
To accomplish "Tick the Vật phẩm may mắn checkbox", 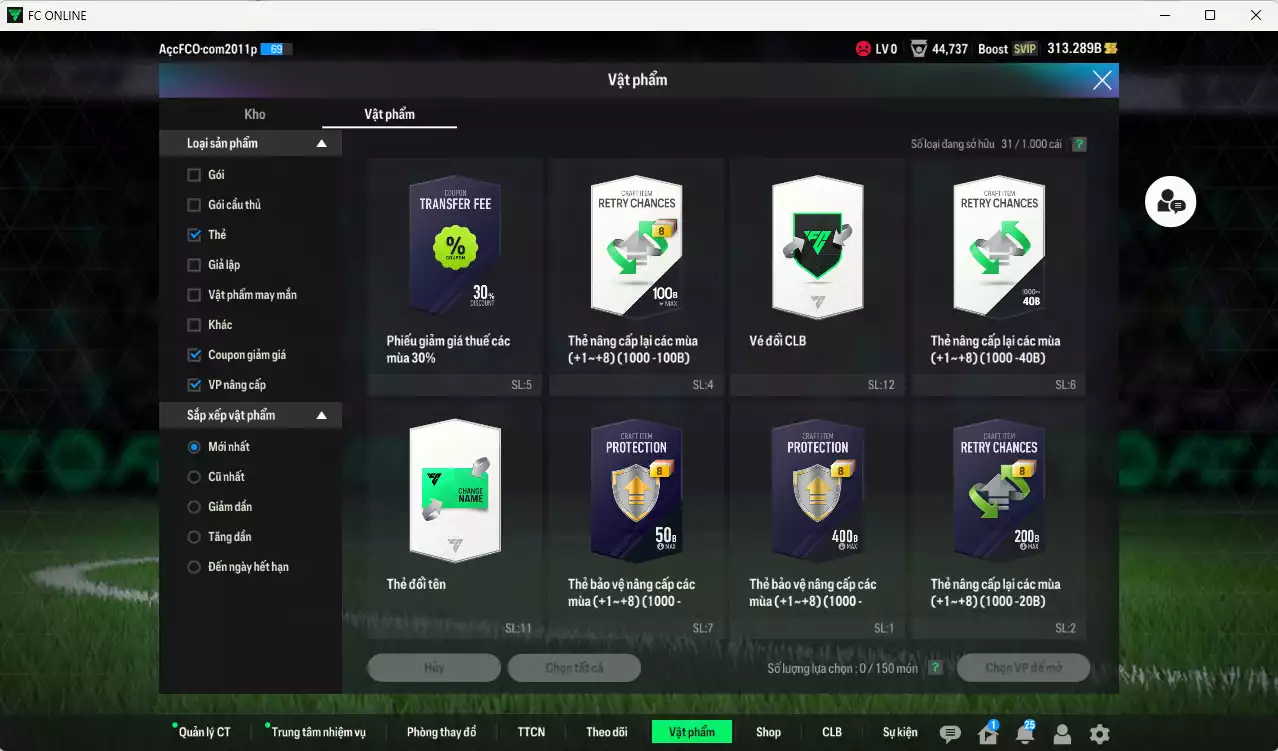I will pos(194,295).
